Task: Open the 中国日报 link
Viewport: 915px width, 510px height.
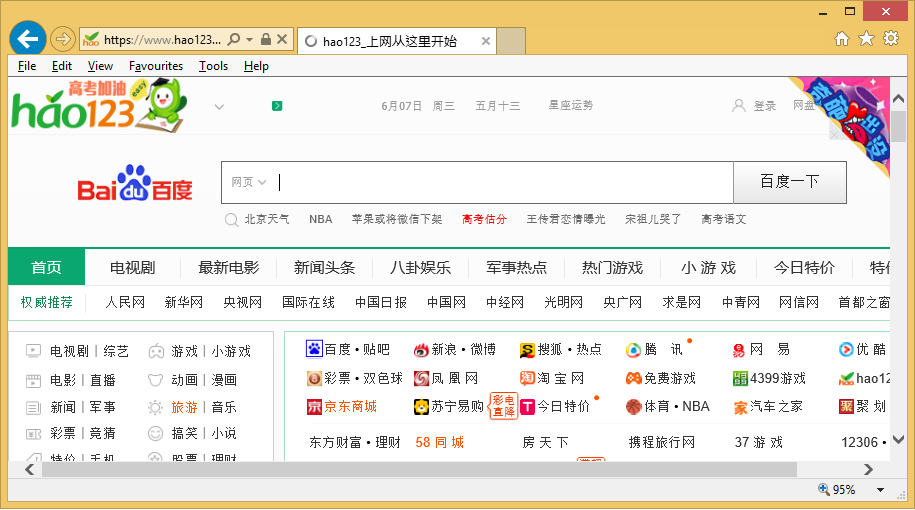Action: (x=381, y=302)
